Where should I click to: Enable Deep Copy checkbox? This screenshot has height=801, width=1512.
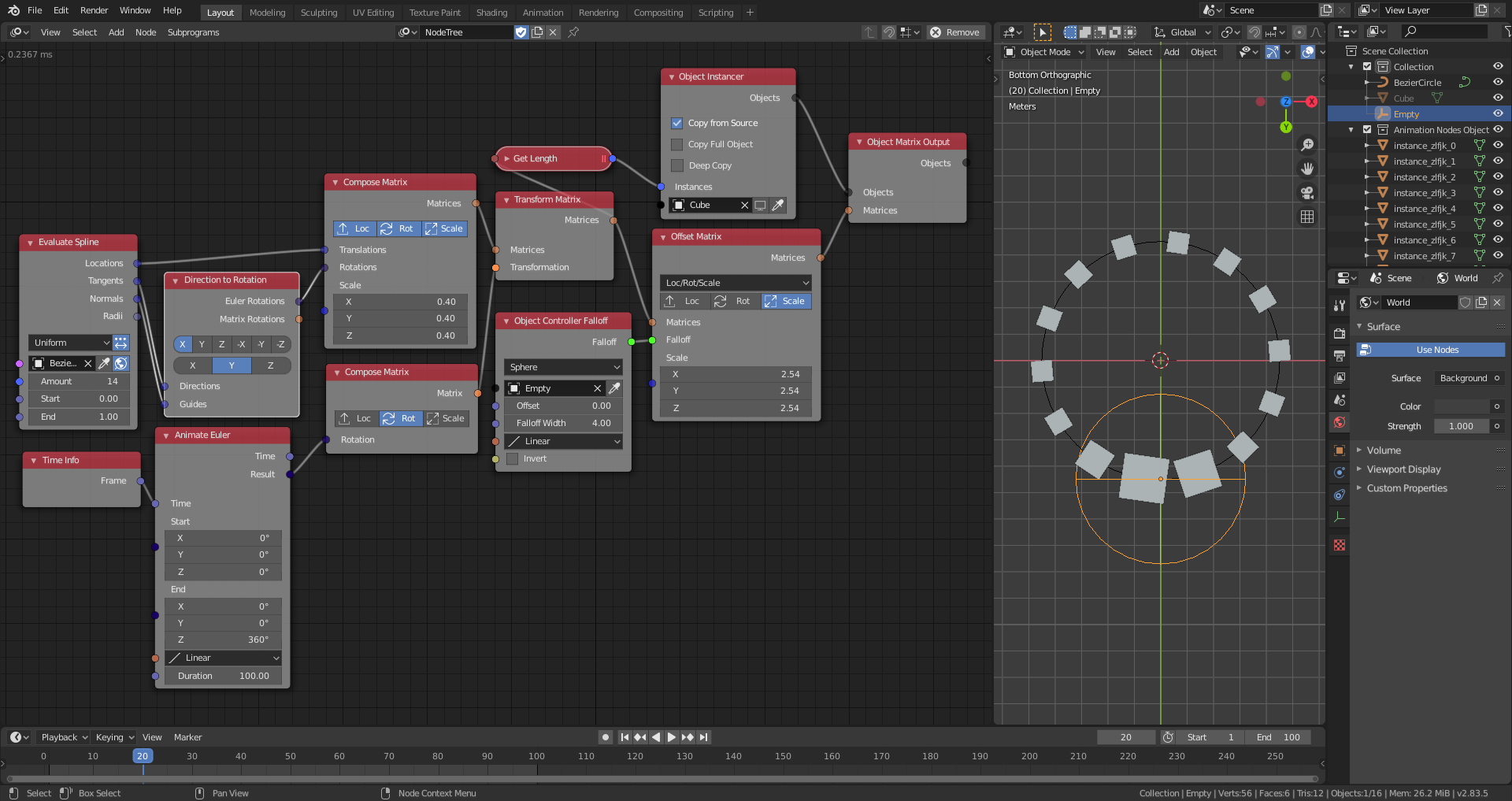[x=676, y=165]
